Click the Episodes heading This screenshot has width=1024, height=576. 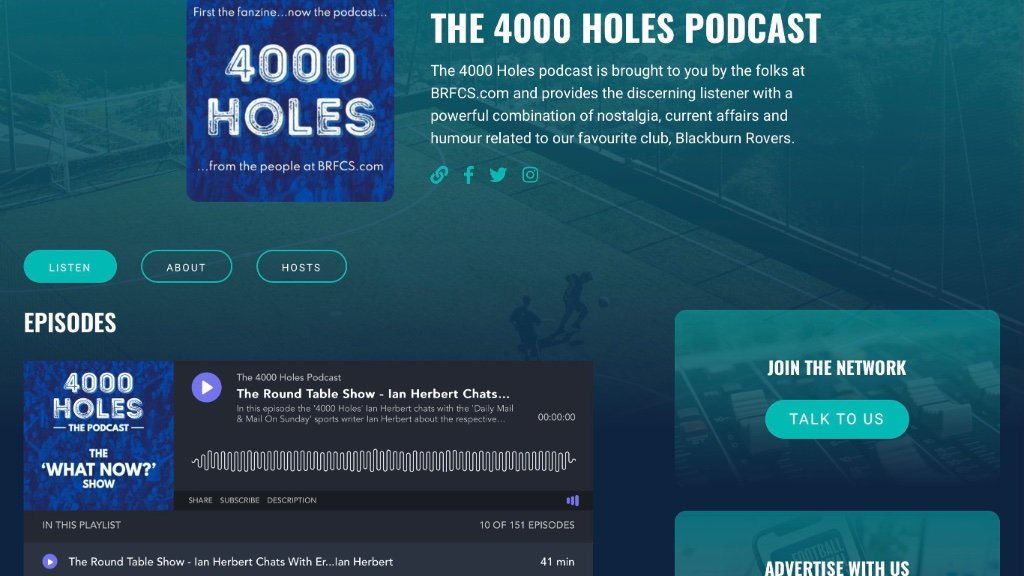point(70,323)
